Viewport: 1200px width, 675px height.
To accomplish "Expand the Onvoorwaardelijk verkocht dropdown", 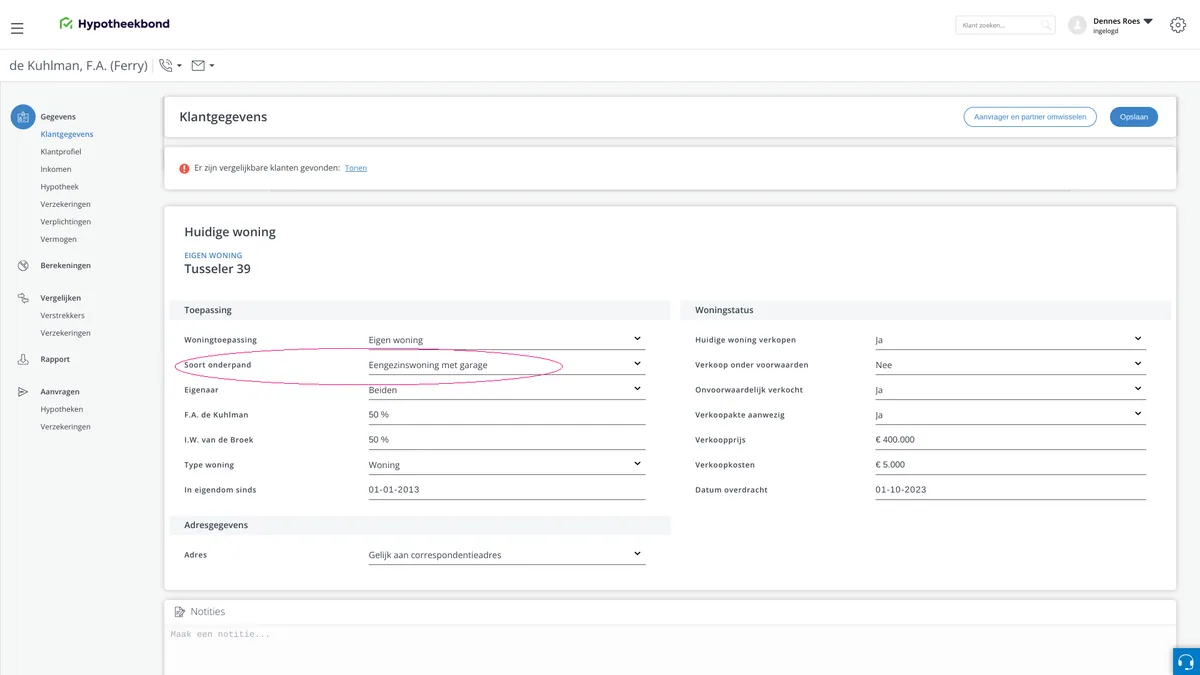I will 1010,390.
